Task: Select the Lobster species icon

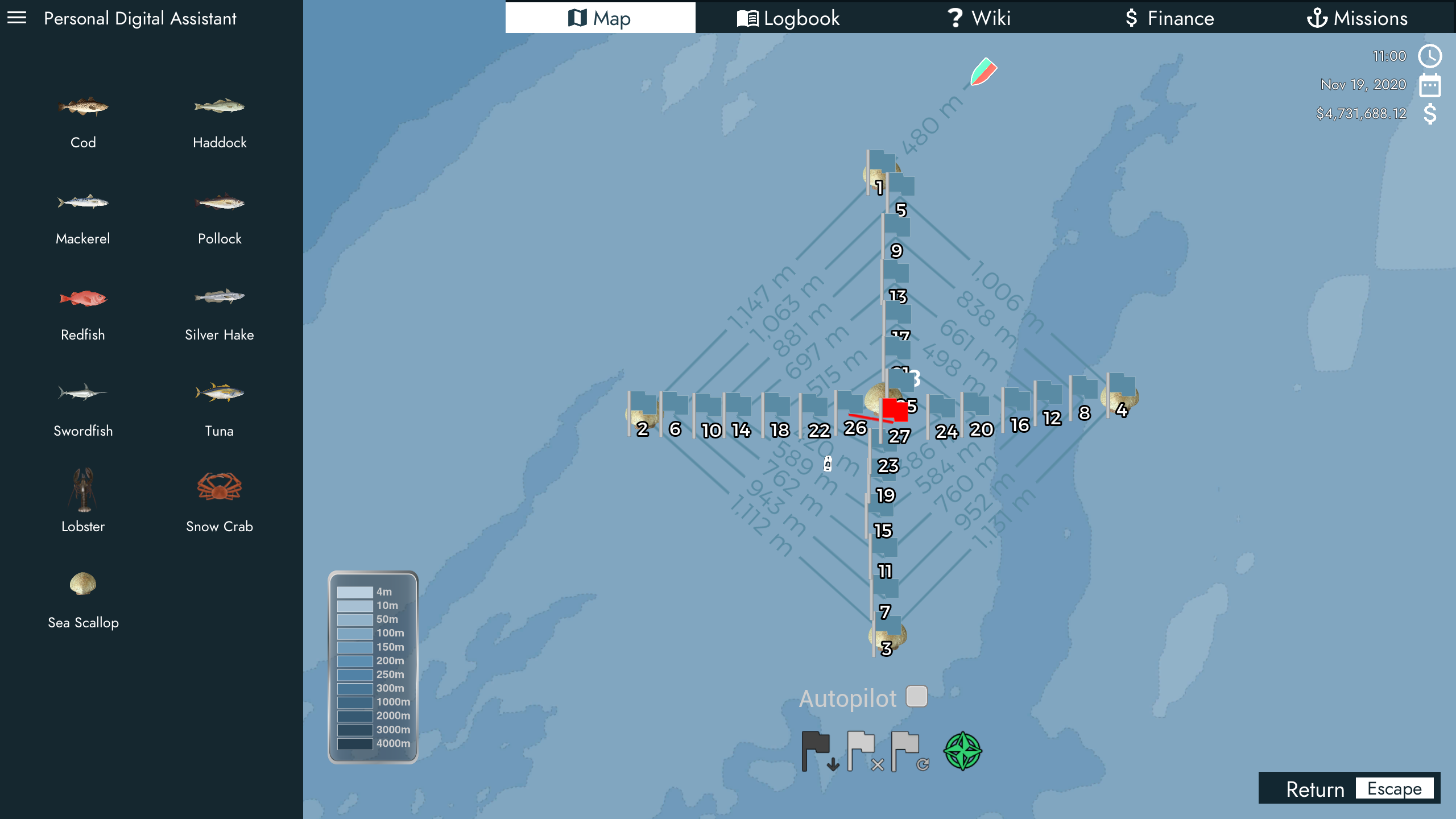Action: (83, 489)
